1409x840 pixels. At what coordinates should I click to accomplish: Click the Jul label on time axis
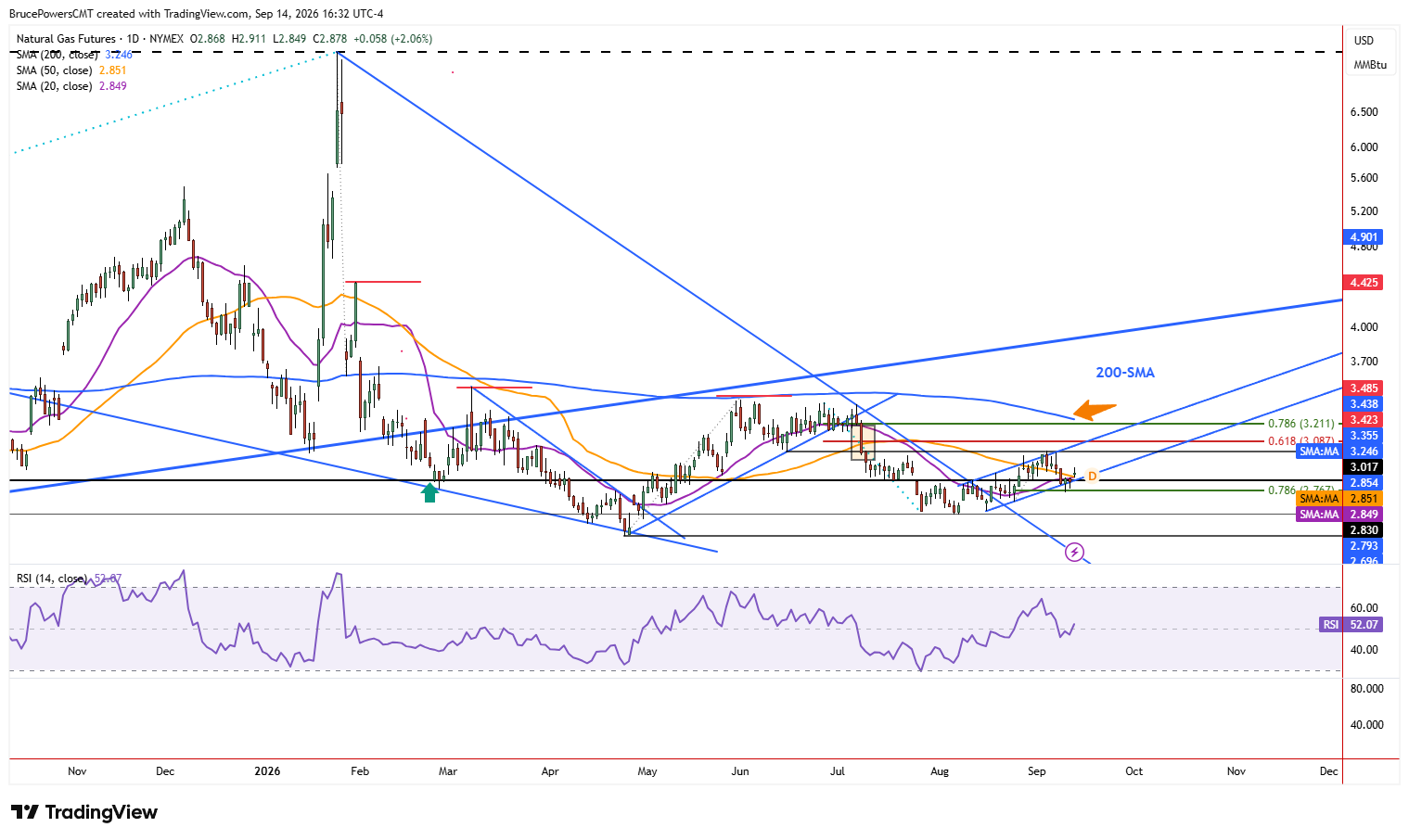pos(838,771)
